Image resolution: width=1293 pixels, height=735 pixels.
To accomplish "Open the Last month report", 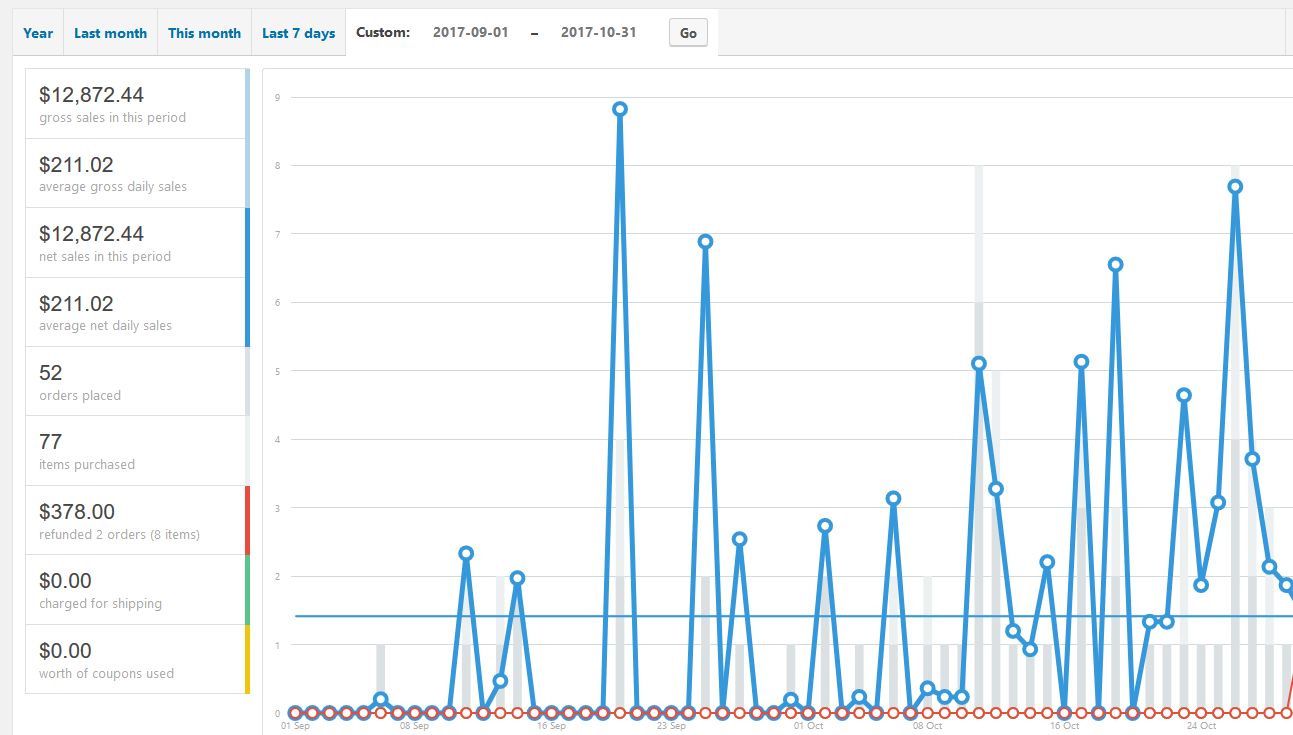I will (x=110, y=32).
